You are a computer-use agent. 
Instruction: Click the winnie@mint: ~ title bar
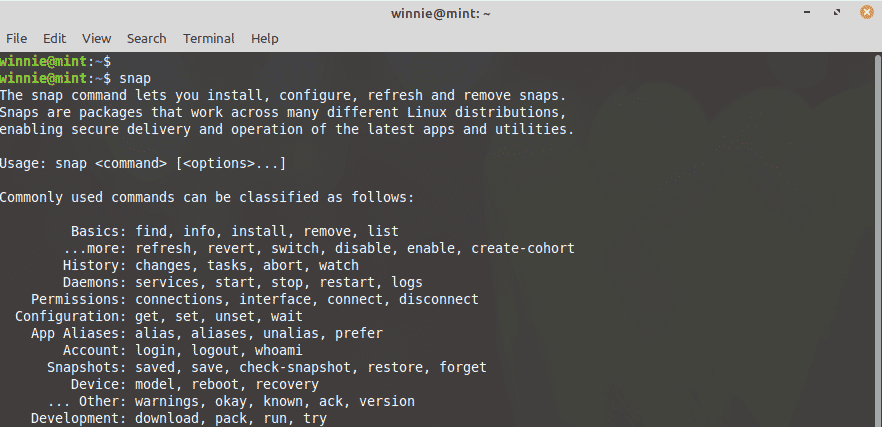pyautogui.click(x=440, y=14)
